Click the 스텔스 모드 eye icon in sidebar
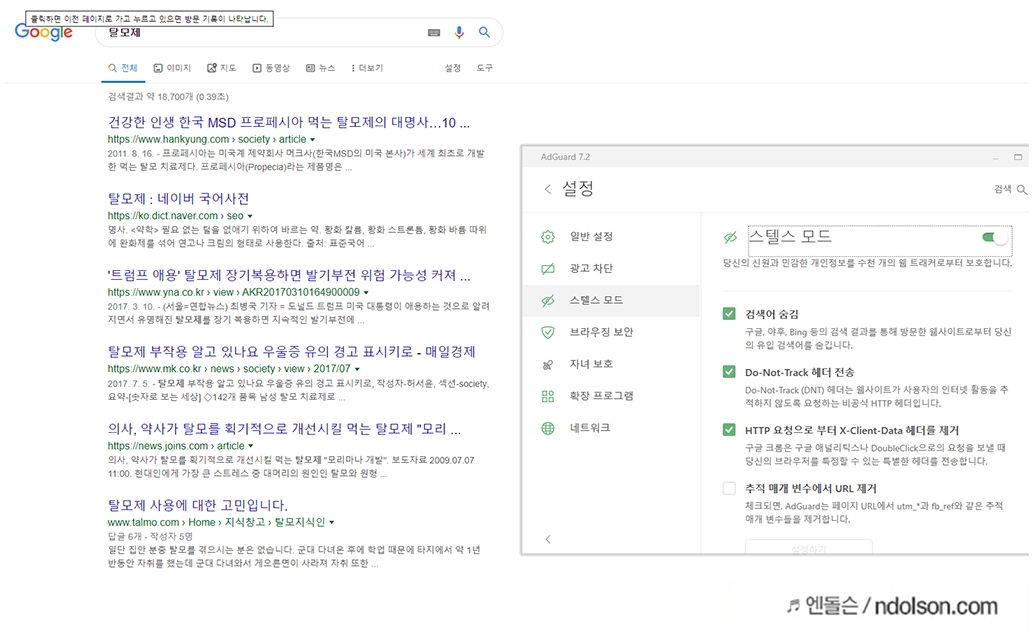Viewport: 1034px width, 632px height. [x=548, y=301]
